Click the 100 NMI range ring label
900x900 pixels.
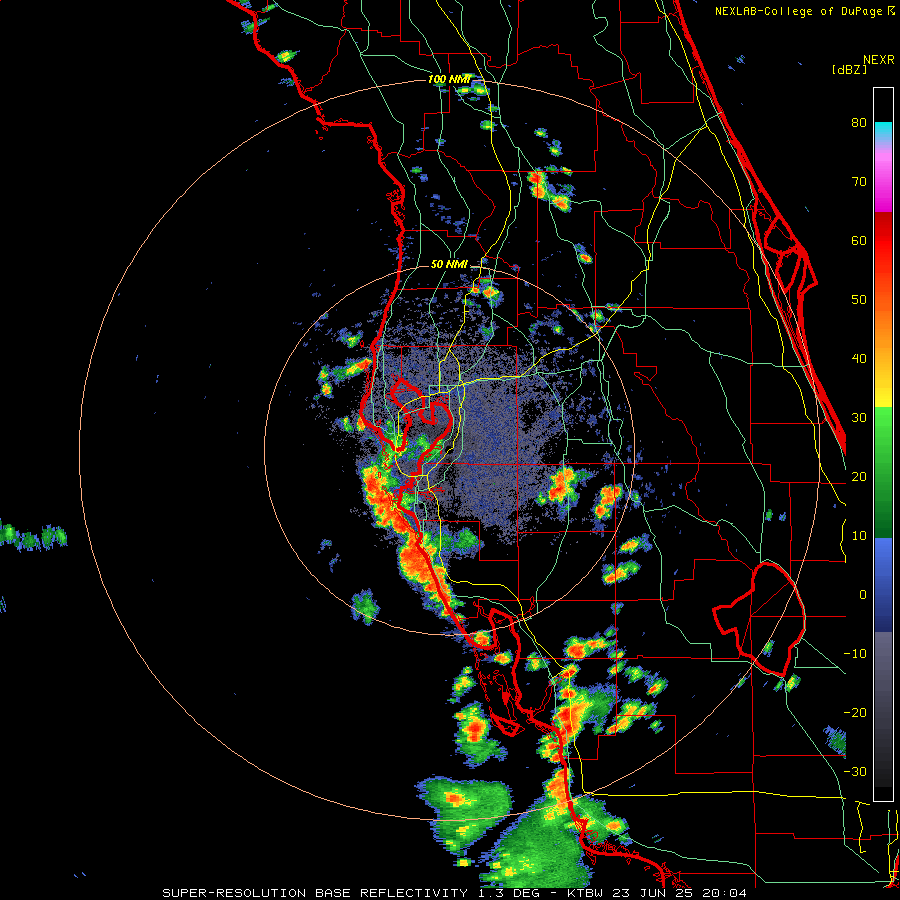(x=448, y=79)
